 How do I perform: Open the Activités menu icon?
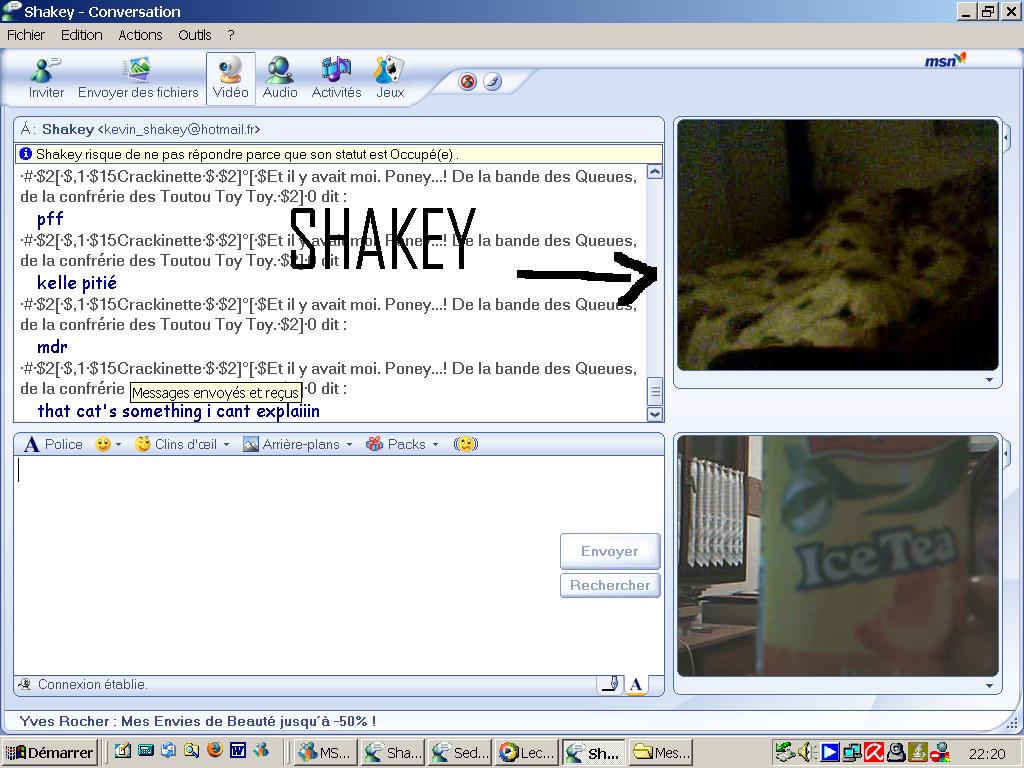point(336,78)
